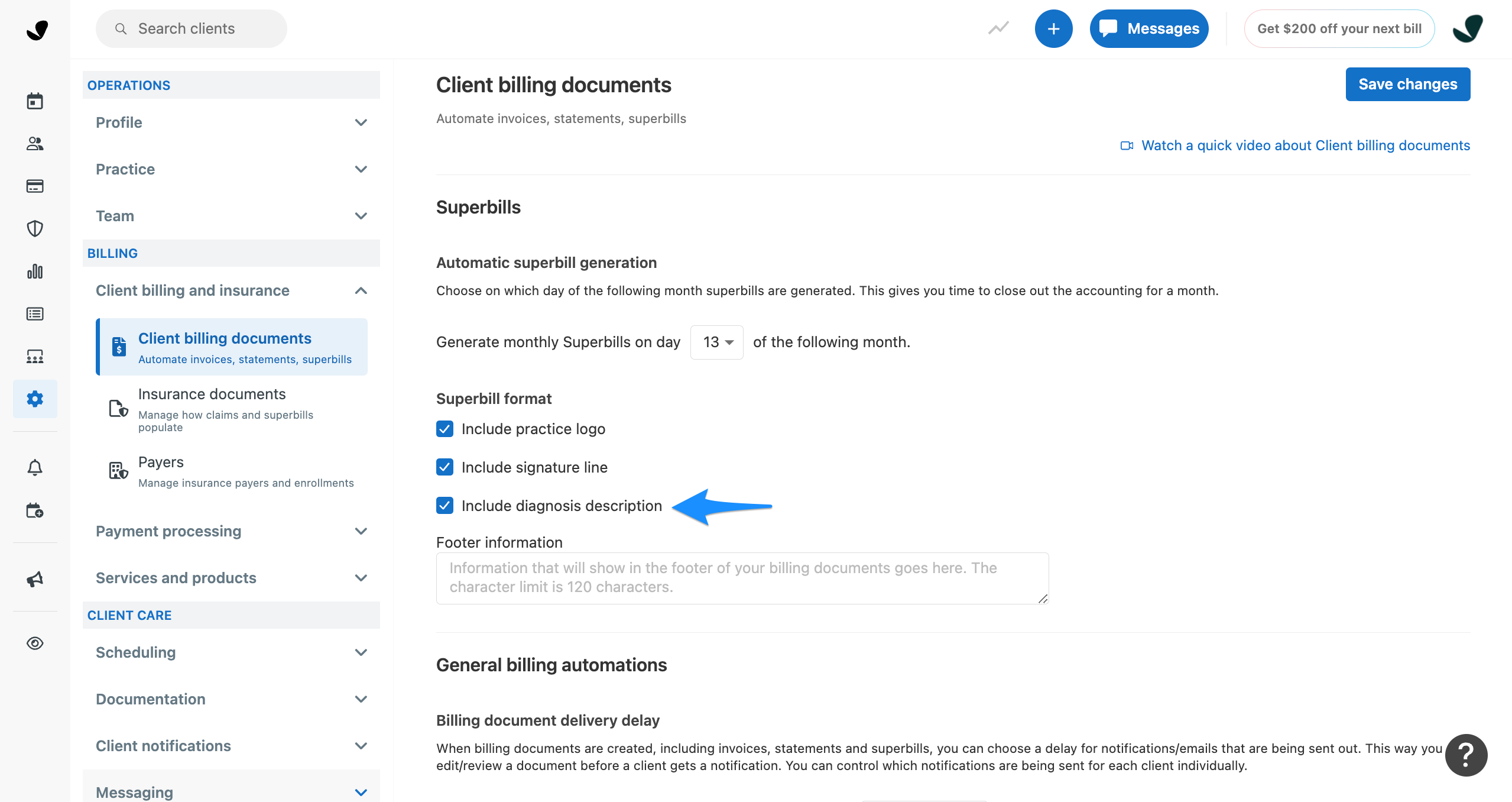Open the Messages button

1148,28
